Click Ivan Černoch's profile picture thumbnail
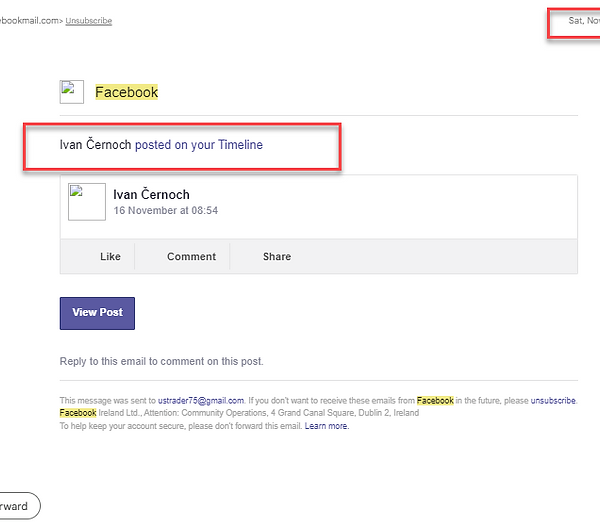This screenshot has height=527, width=600. coord(87,201)
